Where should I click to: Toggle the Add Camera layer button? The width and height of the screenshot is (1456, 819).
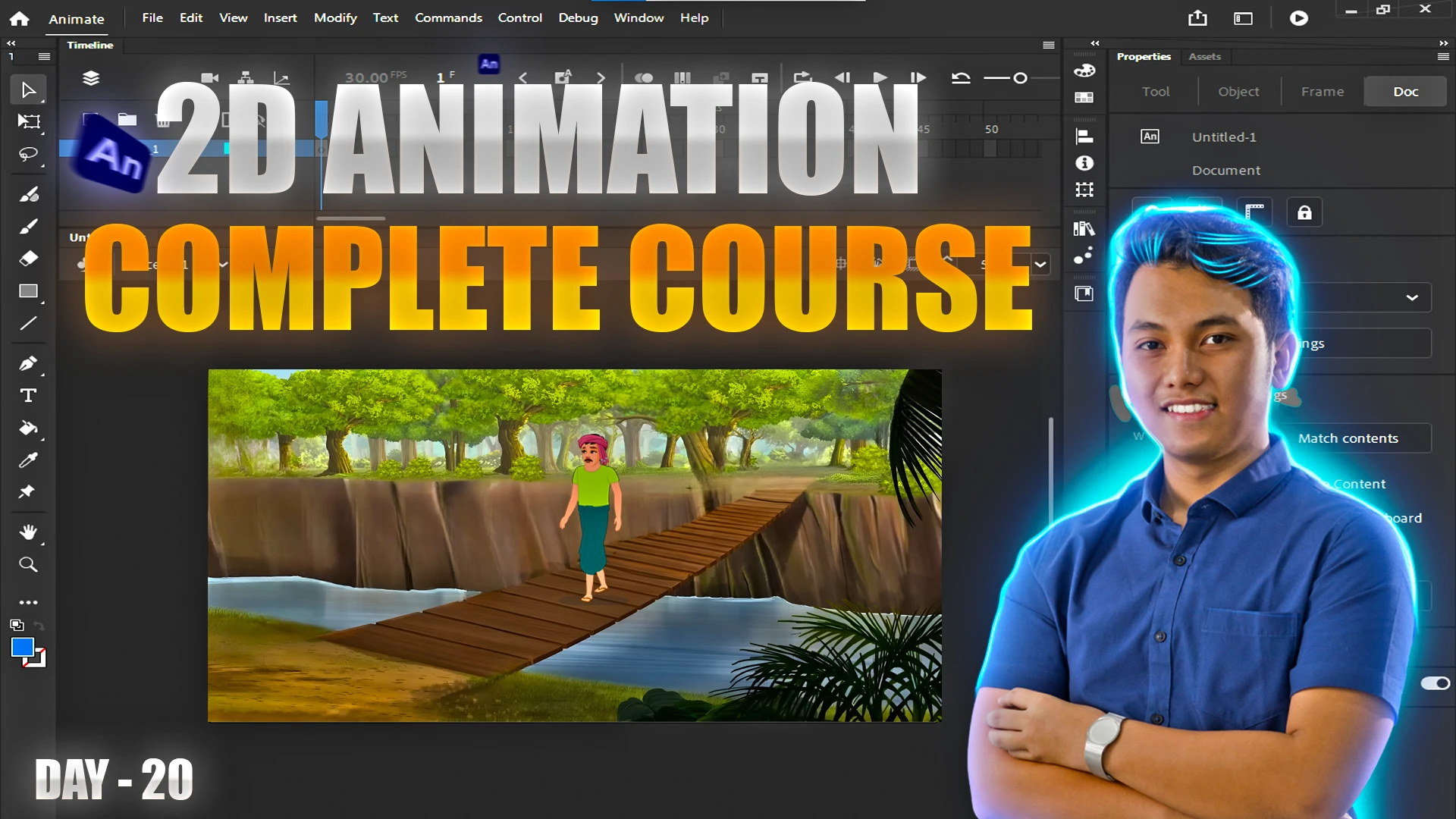(x=210, y=77)
